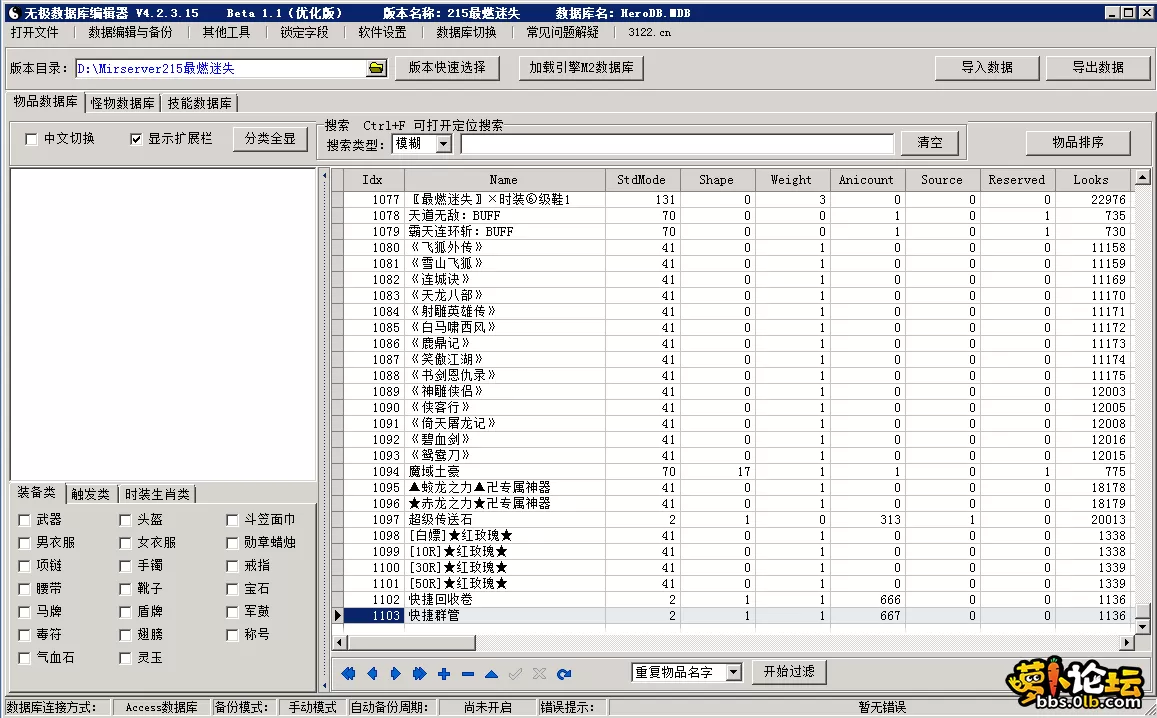This screenshot has width=1157, height=718.
Task: Select row 快捷回收卷
Action: coord(731,600)
